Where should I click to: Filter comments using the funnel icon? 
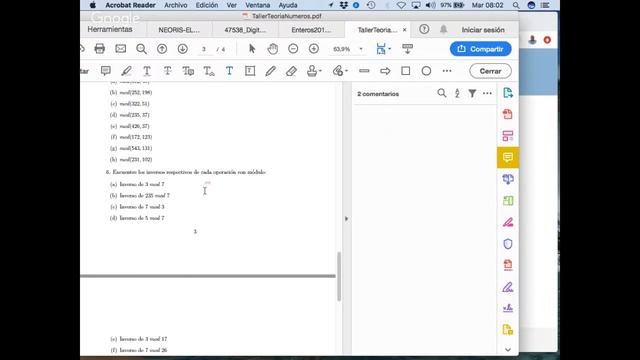tap(472, 93)
